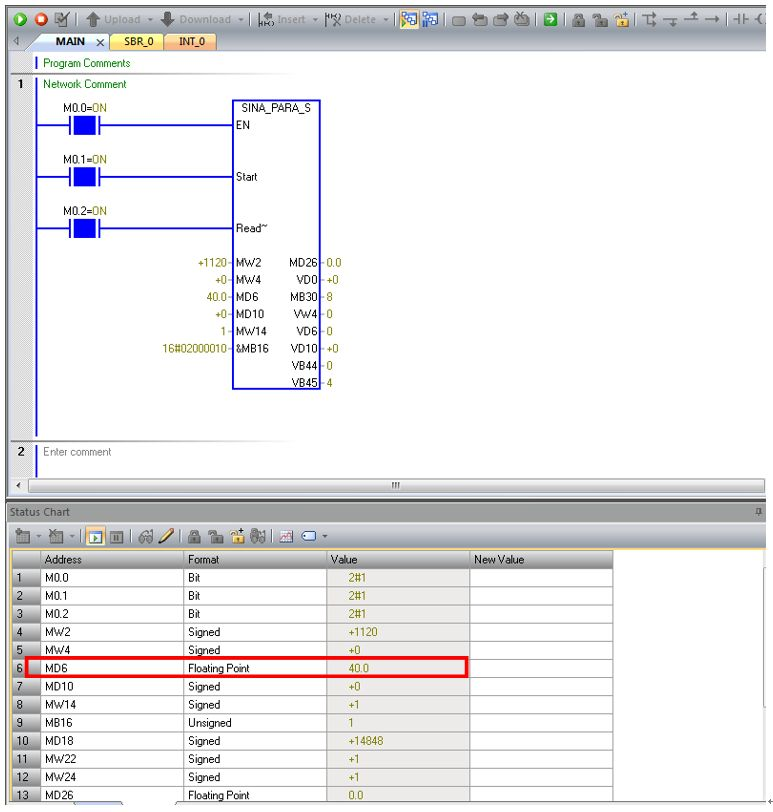
Task: Click the Delete toolbar button
Action: click(351, 20)
